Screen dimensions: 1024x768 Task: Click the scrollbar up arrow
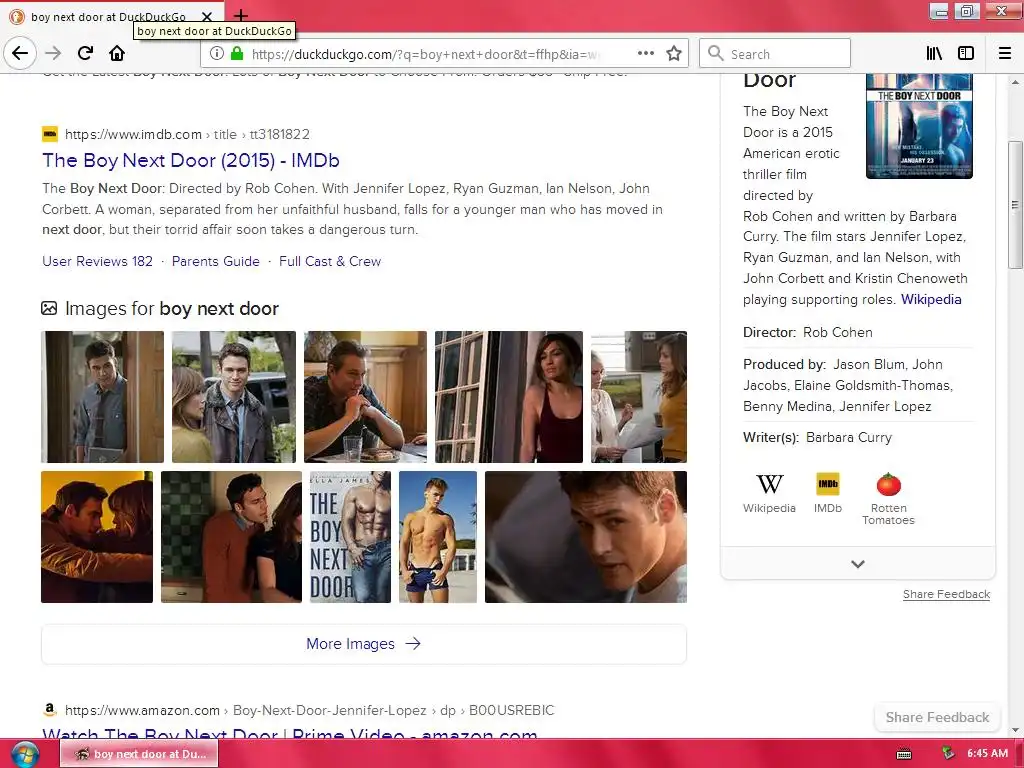tap(1015, 82)
